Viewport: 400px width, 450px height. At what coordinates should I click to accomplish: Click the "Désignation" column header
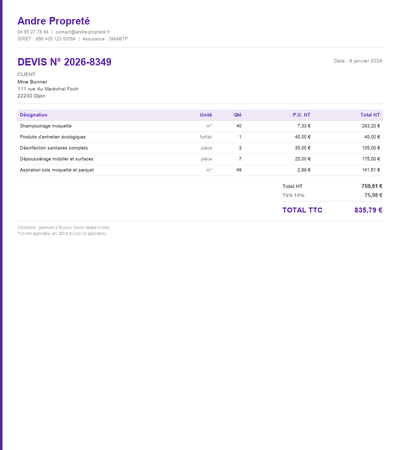point(33,115)
